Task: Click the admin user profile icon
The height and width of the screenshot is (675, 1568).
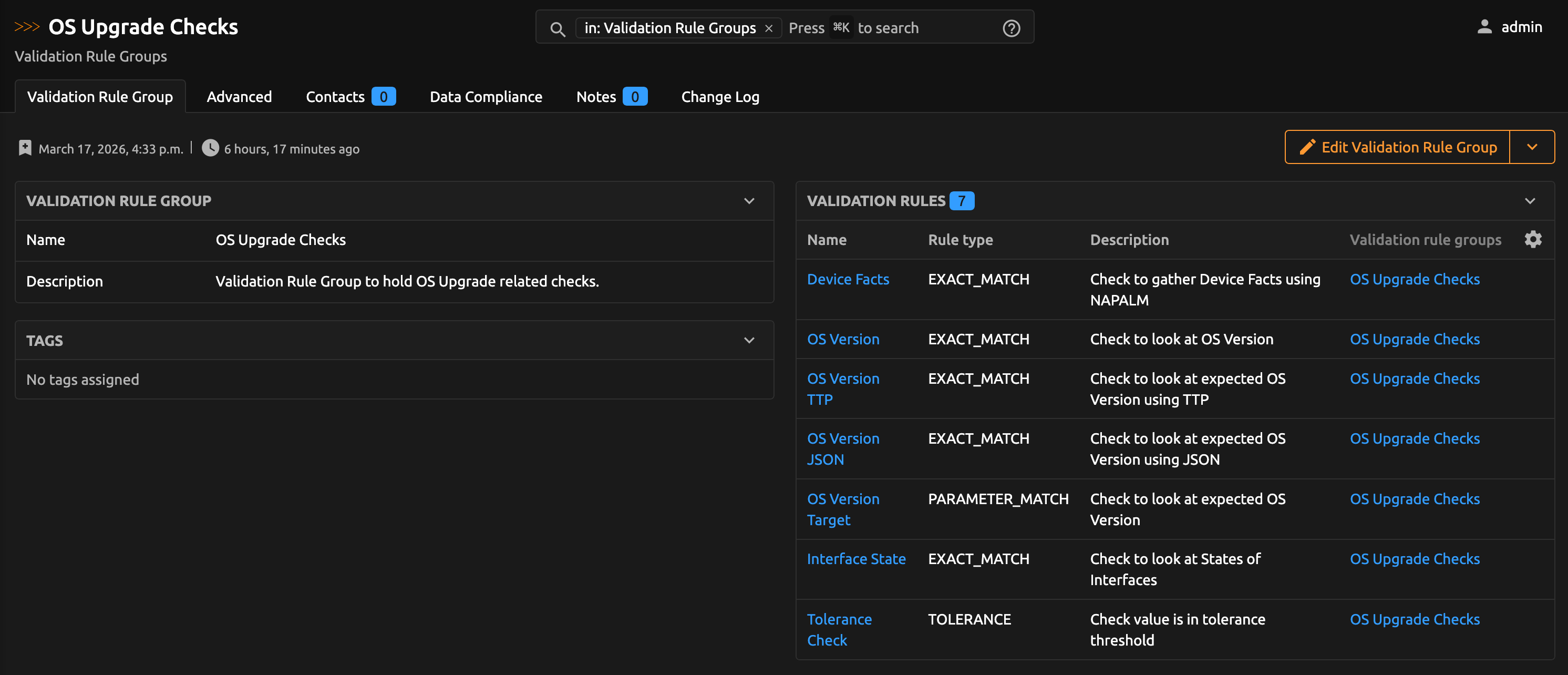Action: pyautogui.click(x=1484, y=27)
